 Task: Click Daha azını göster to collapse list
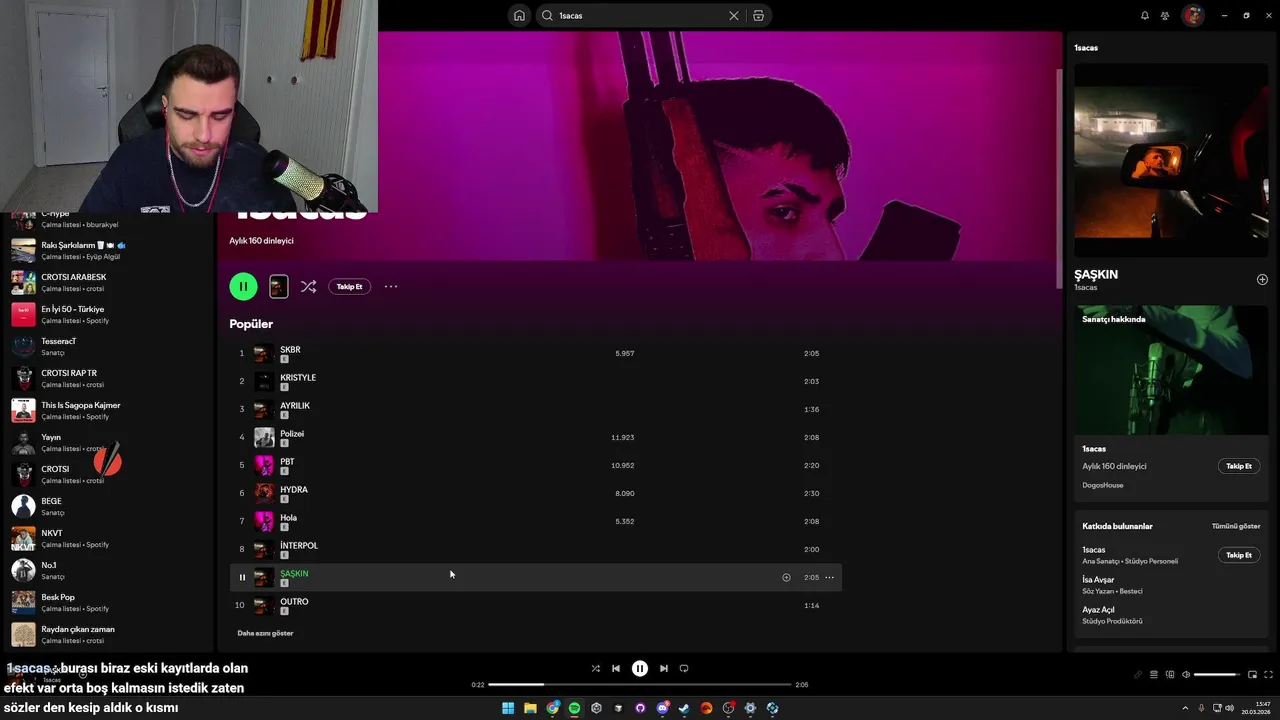pos(265,633)
